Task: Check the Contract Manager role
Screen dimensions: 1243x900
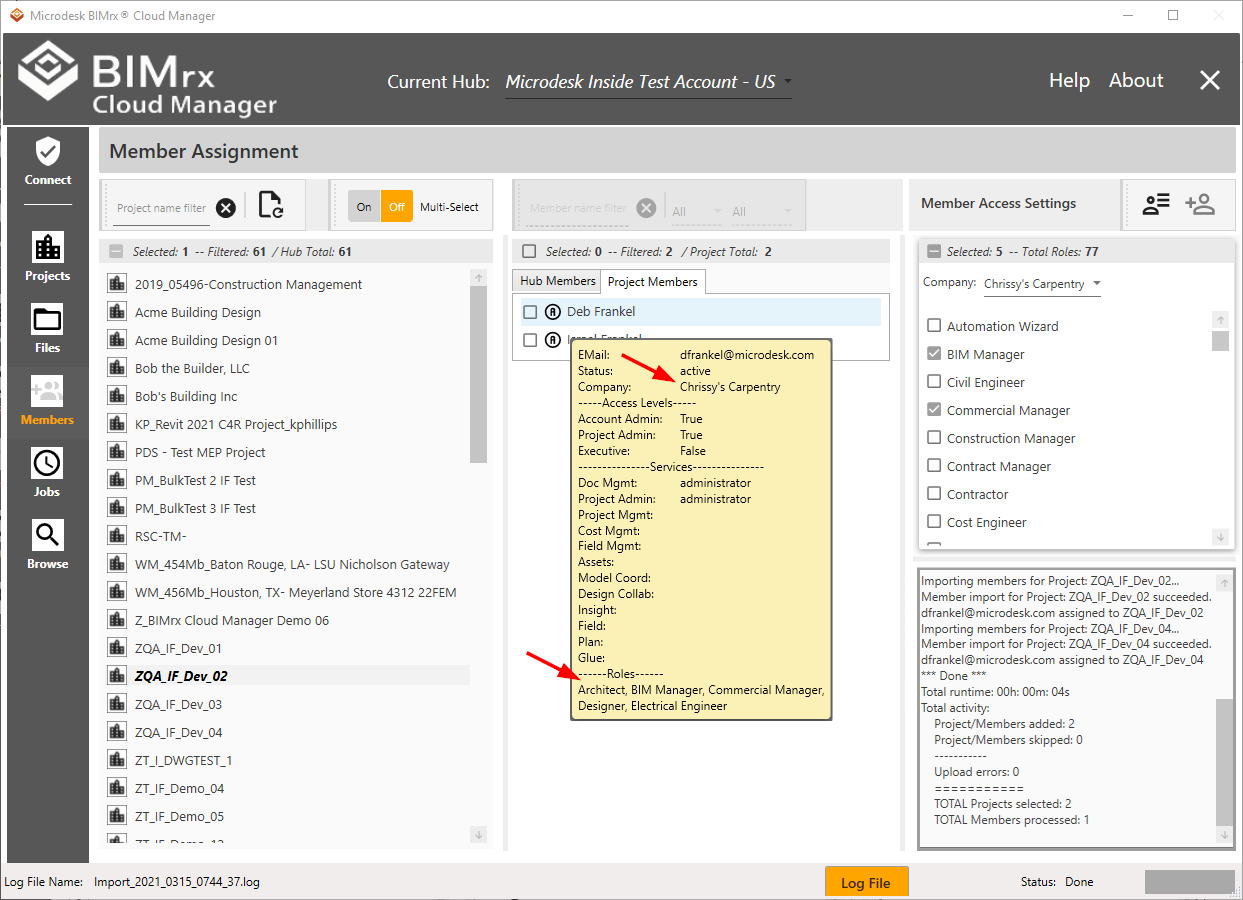Action: (934, 466)
